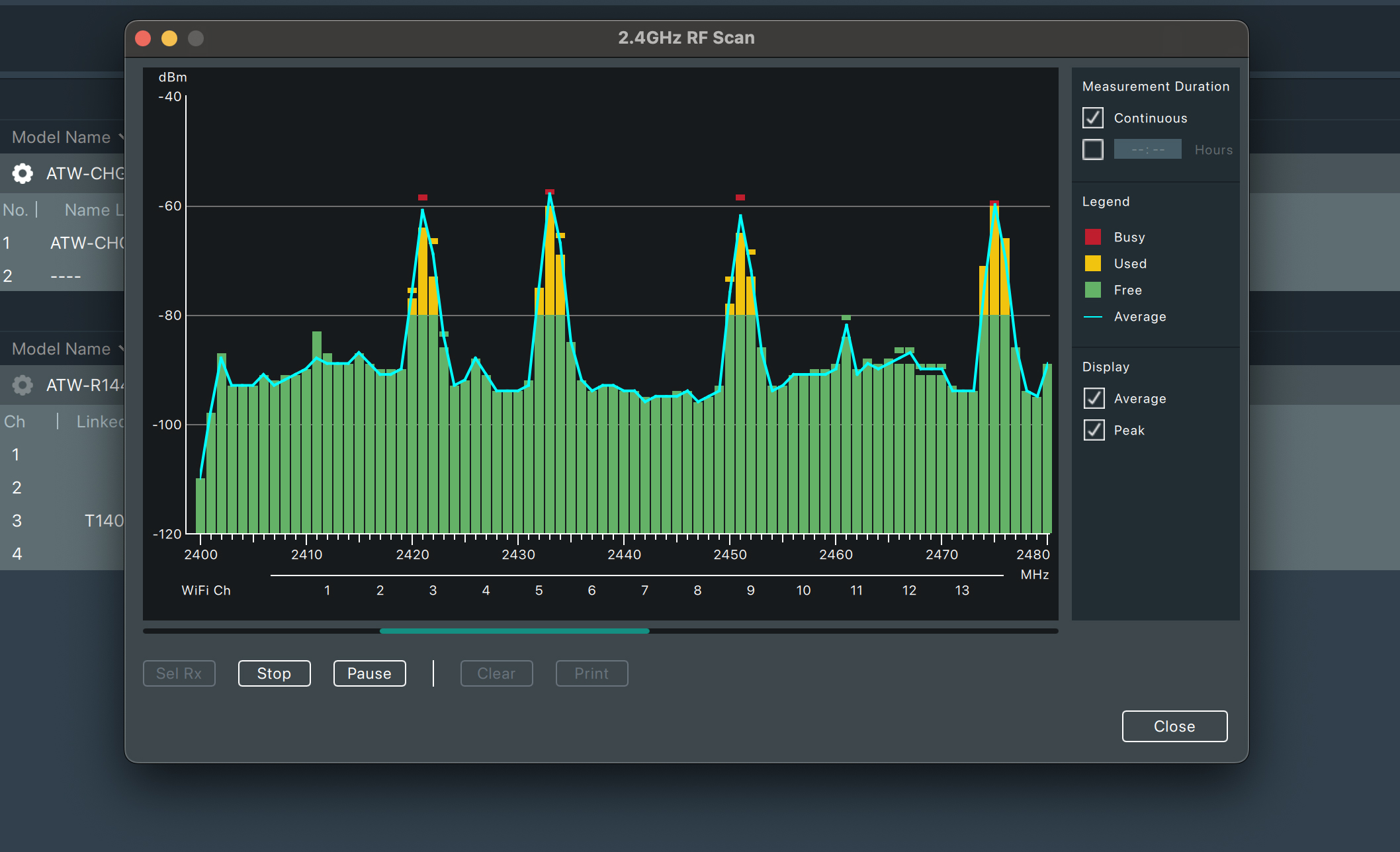Viewport: 1400px width, 852px height.
Task: Click the Pause scan button
Action: [370, 673]
